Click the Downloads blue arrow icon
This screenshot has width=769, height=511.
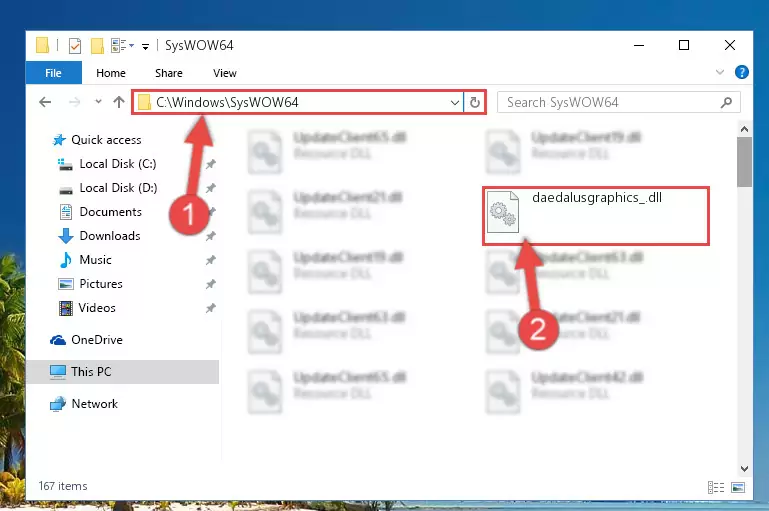click(66, 236)
